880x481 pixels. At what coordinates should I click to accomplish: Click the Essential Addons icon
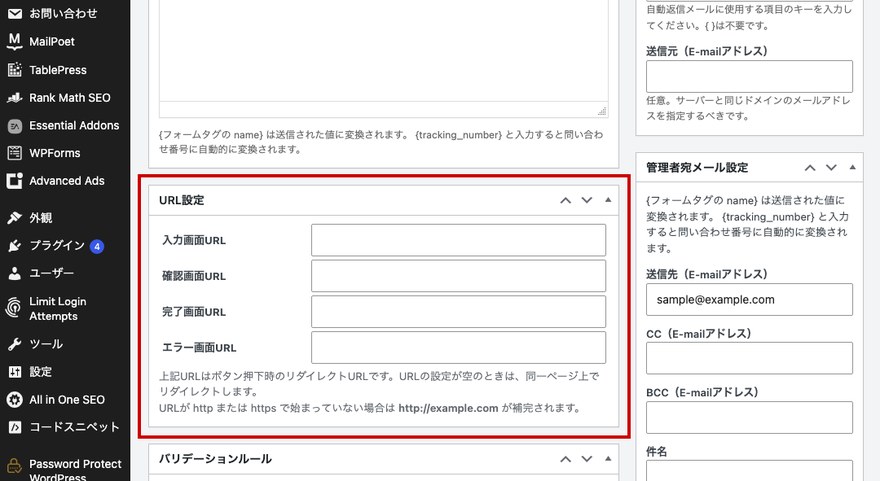(15, 126)
